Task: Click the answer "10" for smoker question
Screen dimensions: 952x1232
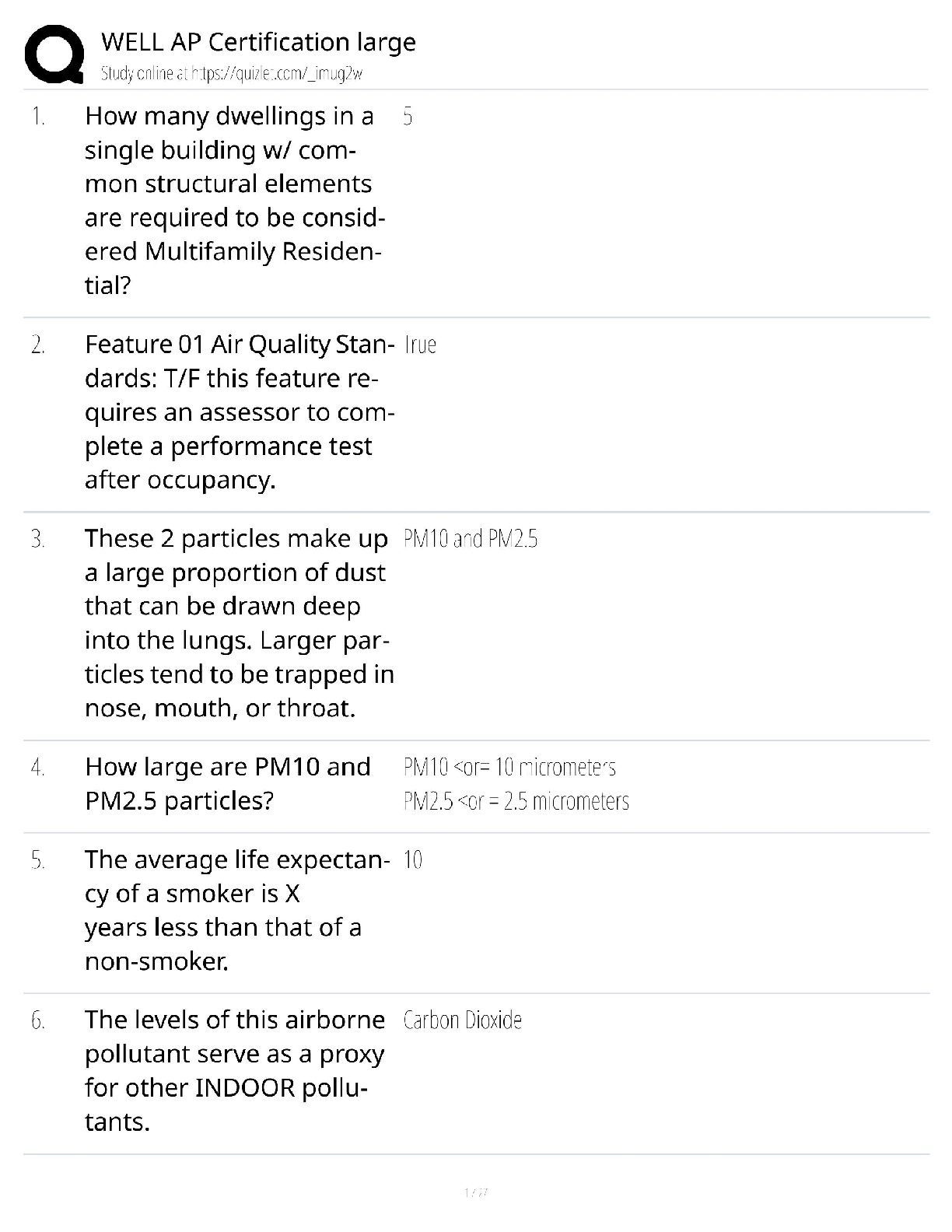Action: 413,860
